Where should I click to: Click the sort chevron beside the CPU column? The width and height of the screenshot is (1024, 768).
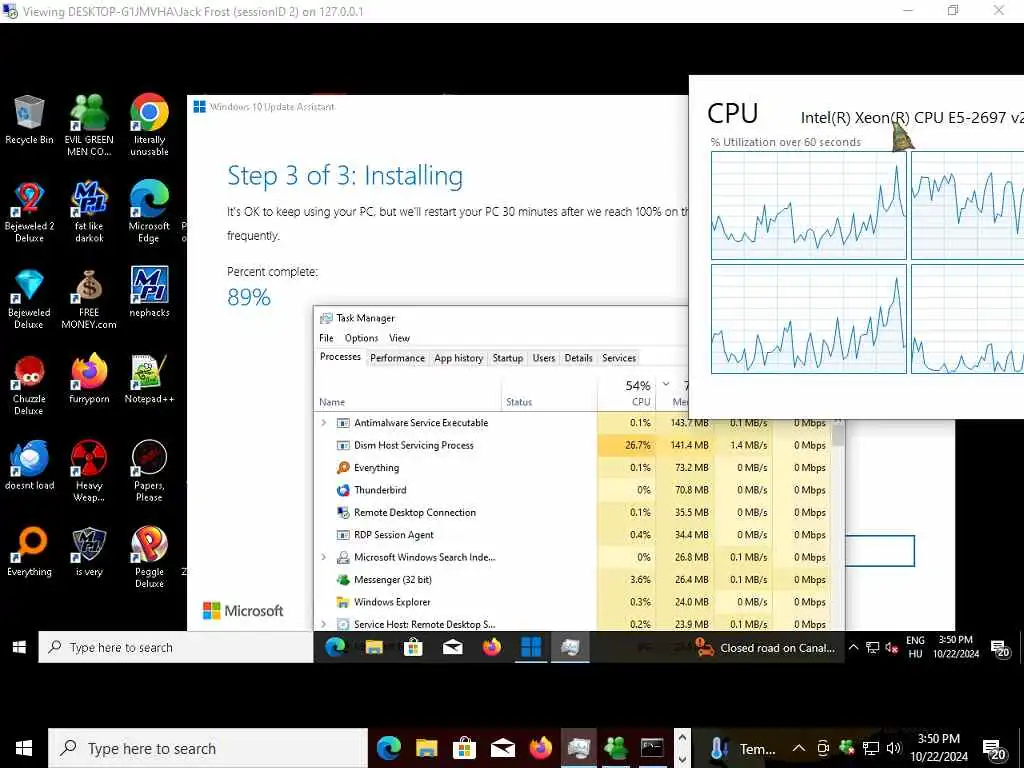pos(665,384)
